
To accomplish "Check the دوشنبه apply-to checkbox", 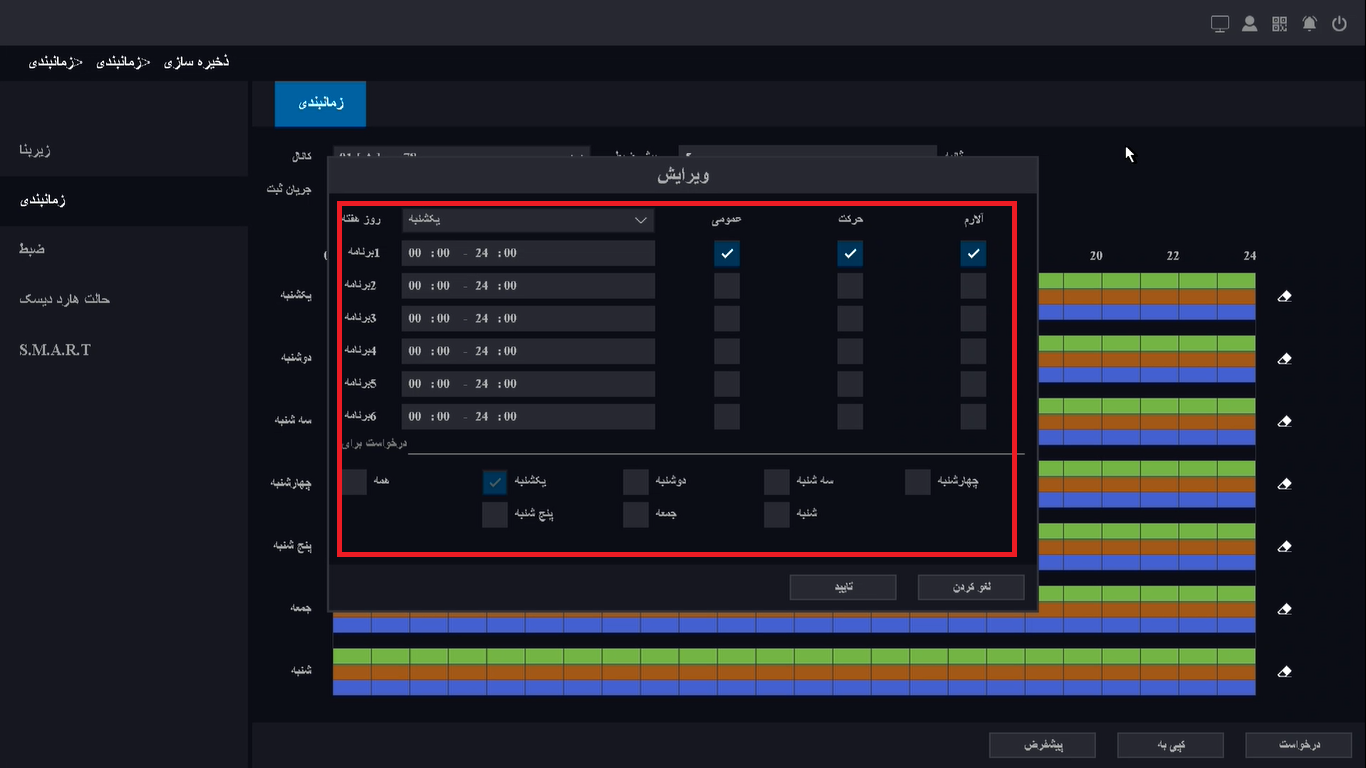I will click(x=636, y=482).
